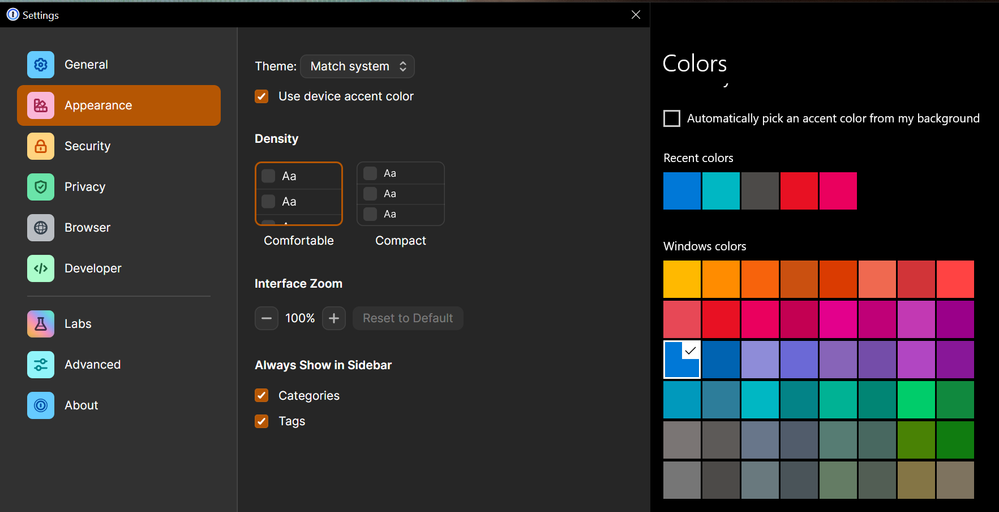Disable Categories in sidebar checkbox
Image resolution: width=999 pixels, height=512 pixels.
[x=262, y=396]
